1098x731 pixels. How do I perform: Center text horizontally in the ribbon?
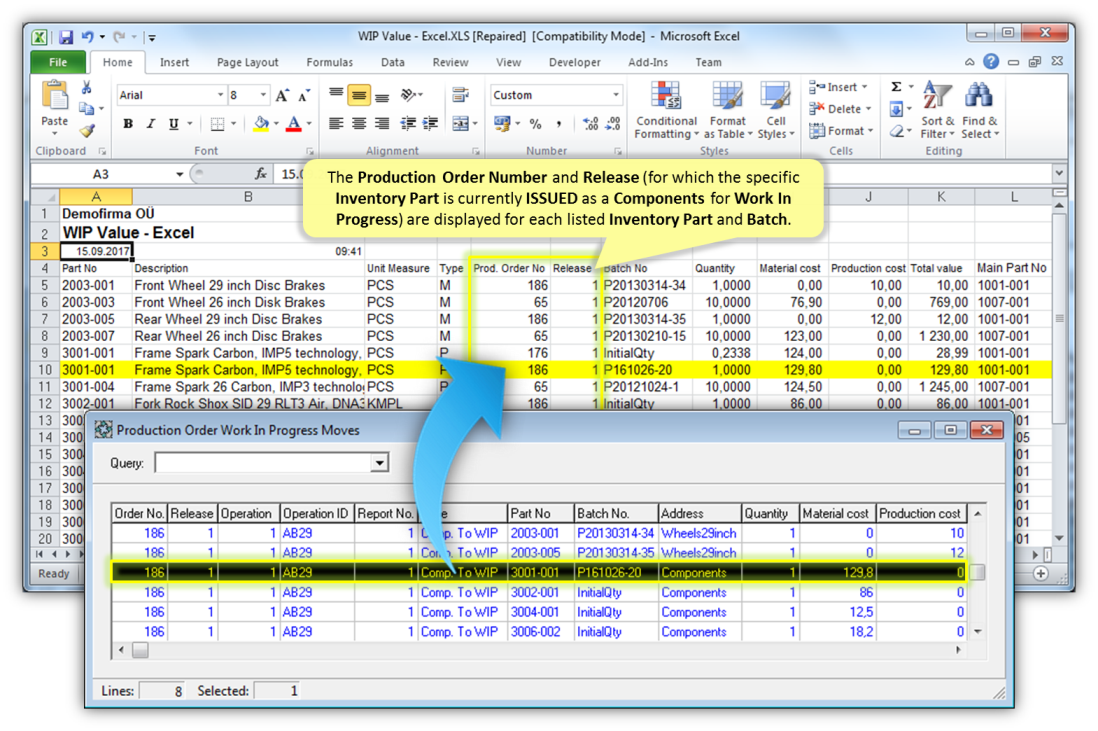(359, 124)
